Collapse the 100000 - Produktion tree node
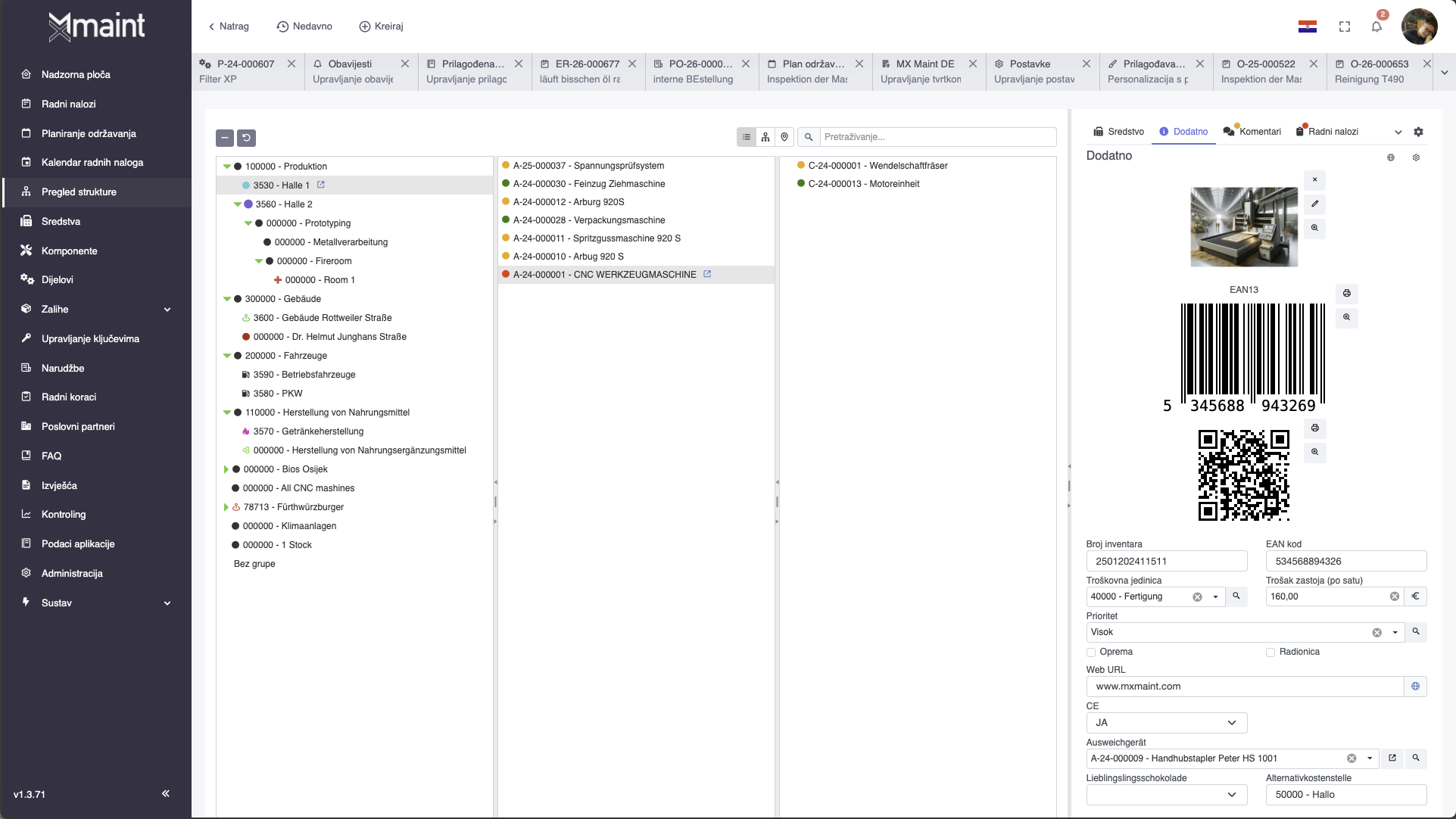This screenshot has height=819, width=1456. click(226, 167)
